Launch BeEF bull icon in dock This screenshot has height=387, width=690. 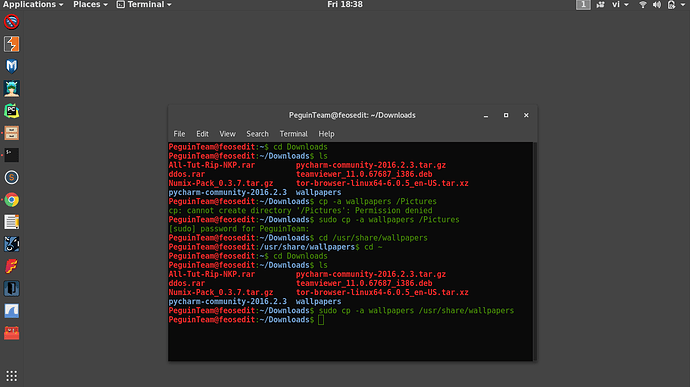pyautogui.click(x=11, y=244)
